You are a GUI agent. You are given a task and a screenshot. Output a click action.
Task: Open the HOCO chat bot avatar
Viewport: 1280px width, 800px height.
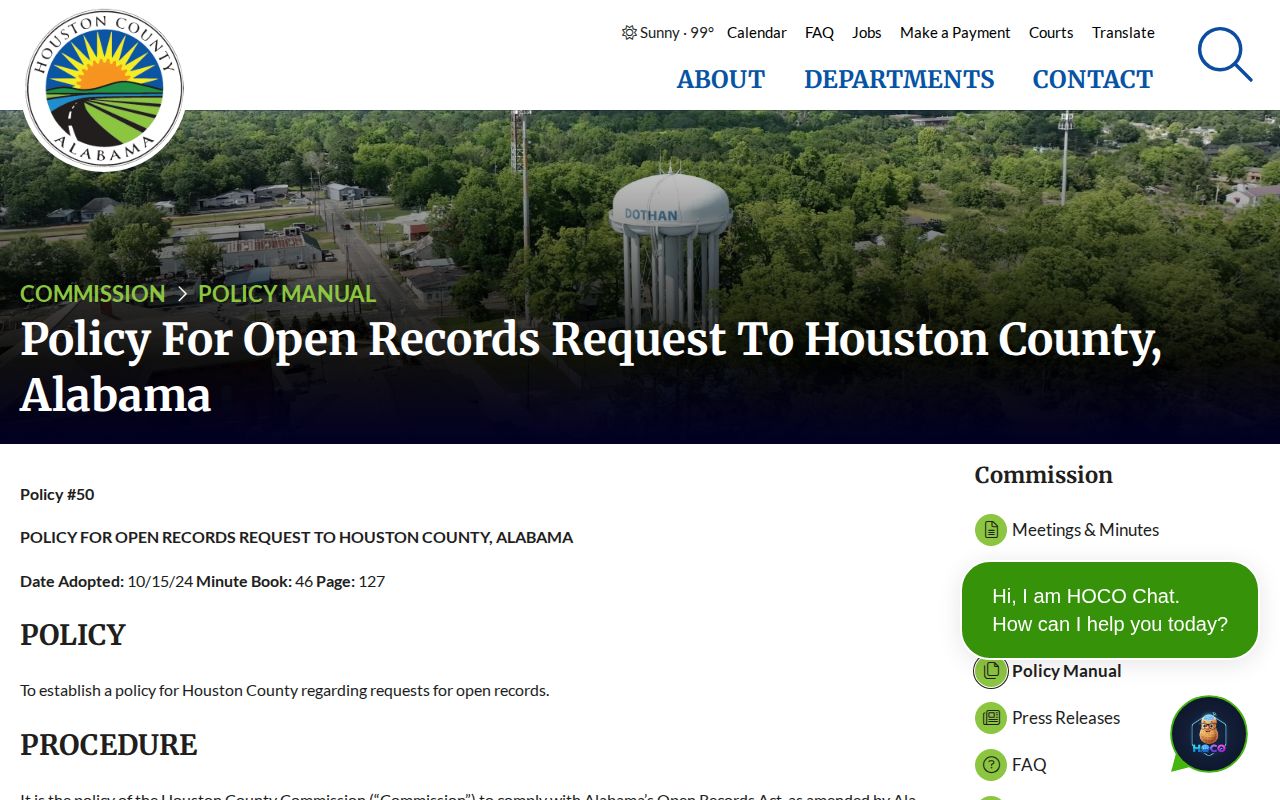[1209, 734]
